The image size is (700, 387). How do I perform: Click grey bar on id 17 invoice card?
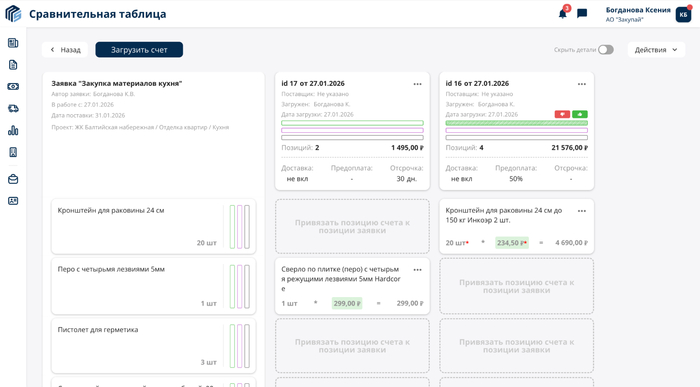click(x=352, y=137)
